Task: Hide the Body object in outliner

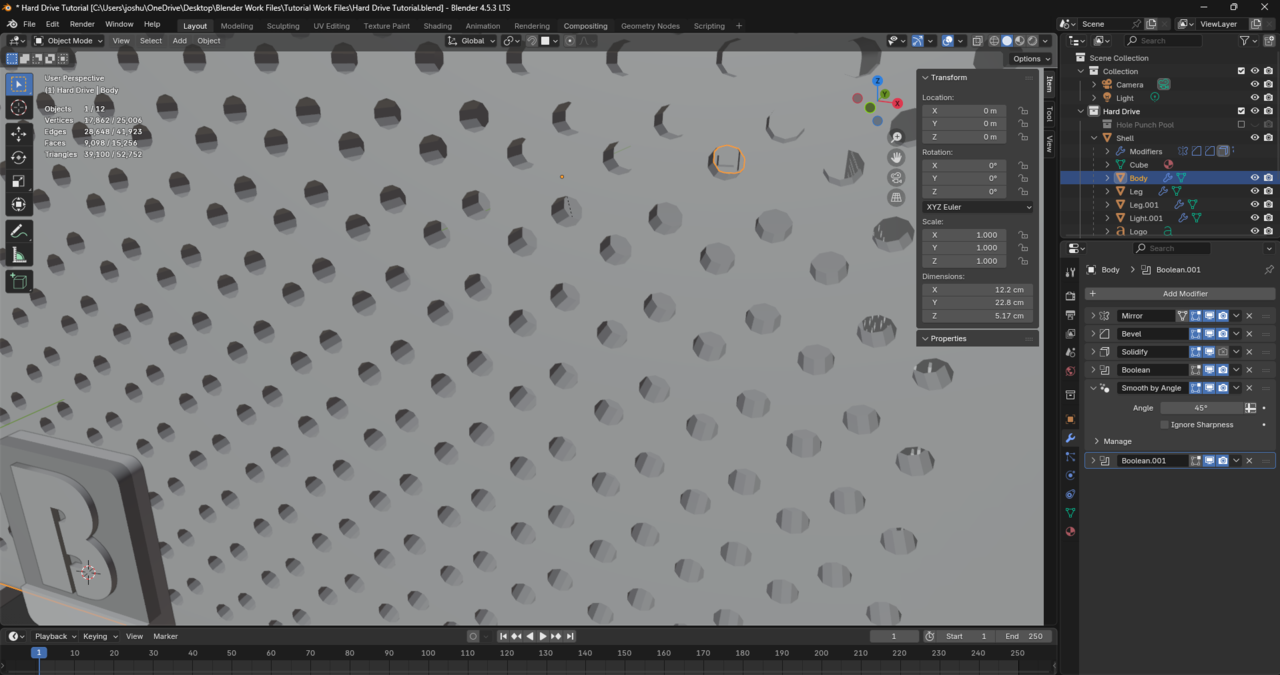Action: (1254, 178)
